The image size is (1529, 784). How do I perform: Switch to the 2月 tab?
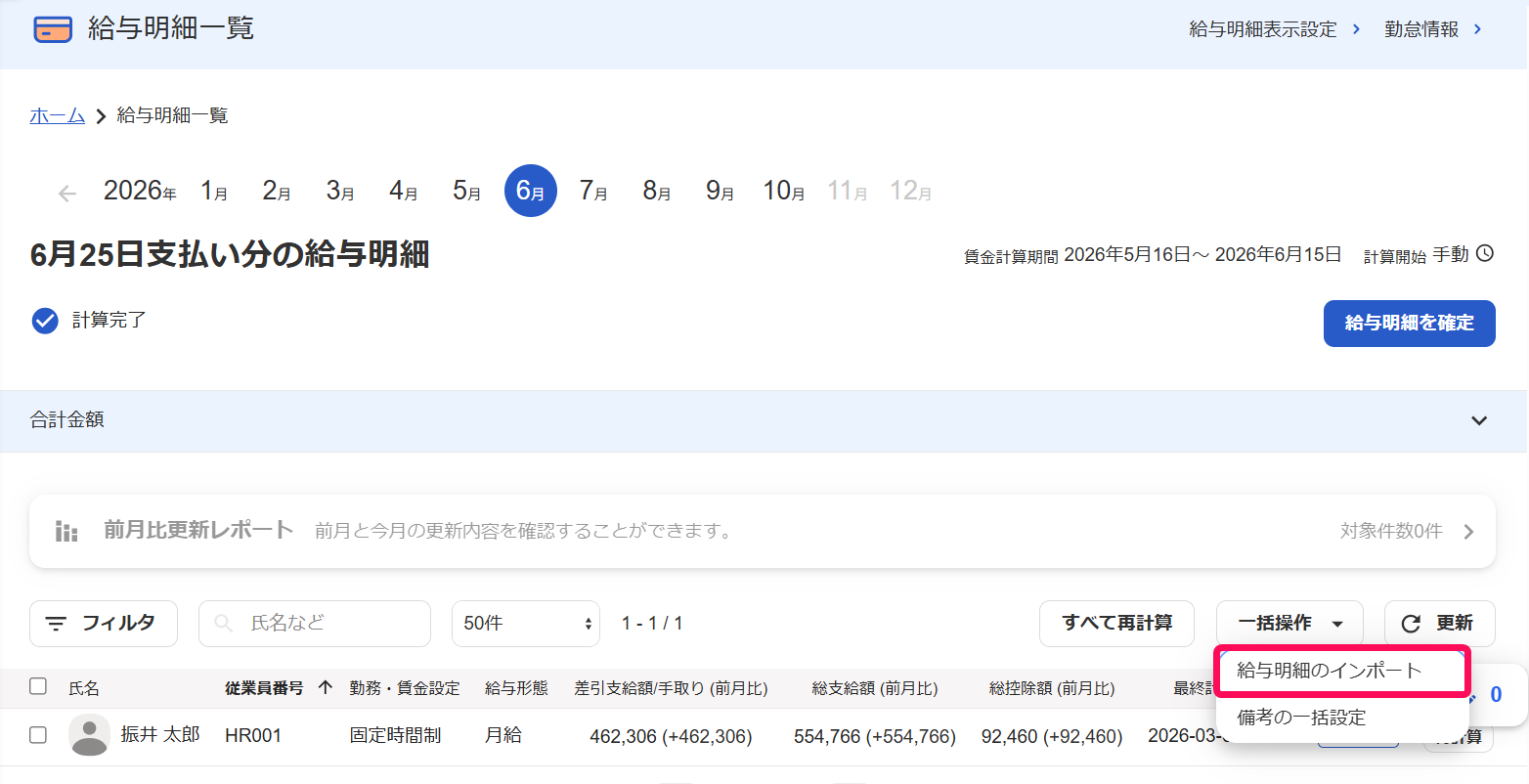coord(277,191)
